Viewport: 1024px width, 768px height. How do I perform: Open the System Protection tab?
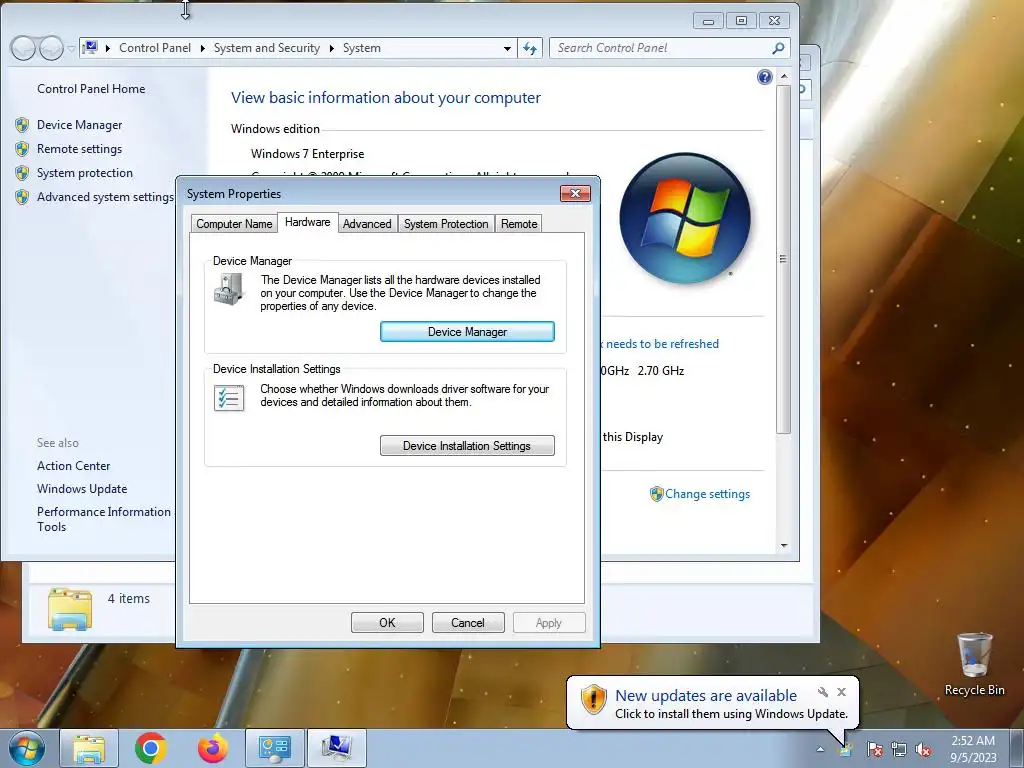click(x=446, y=224)
